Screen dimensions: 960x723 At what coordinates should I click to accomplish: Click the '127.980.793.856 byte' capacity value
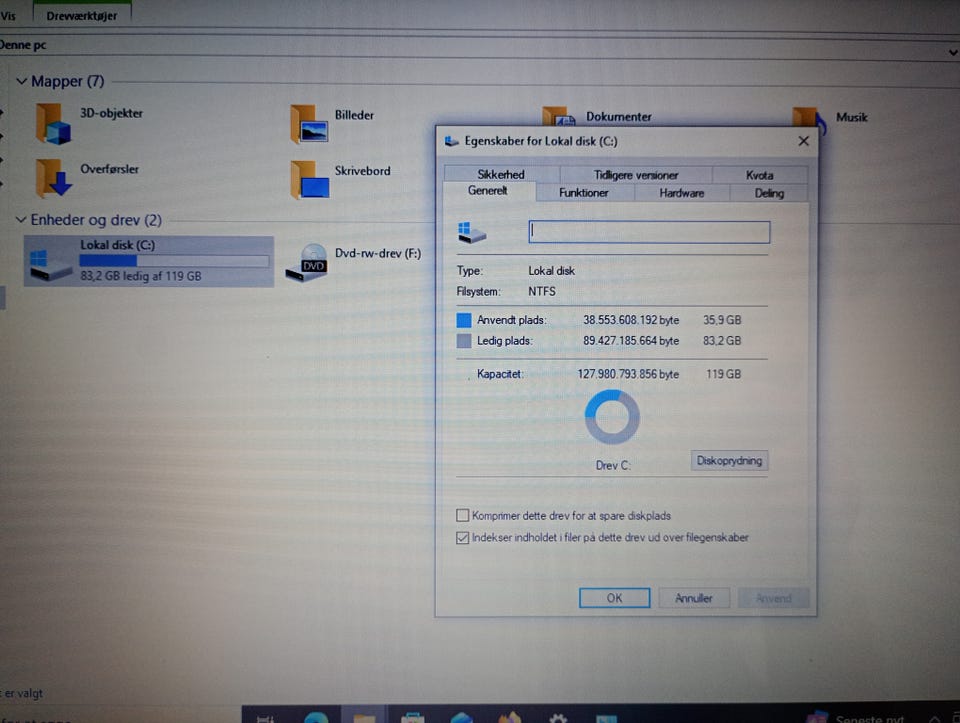coord(628,374)
